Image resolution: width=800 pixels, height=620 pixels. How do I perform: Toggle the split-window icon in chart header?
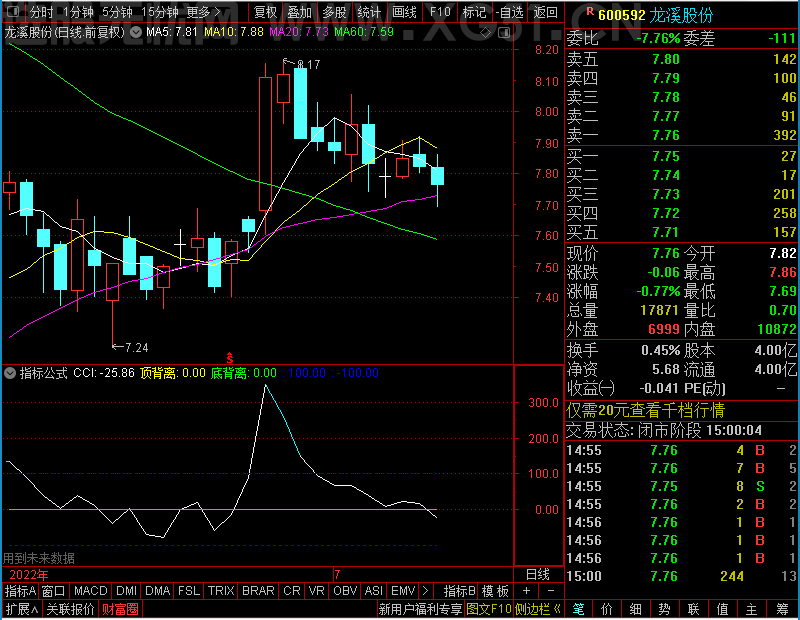(x=504, y=33)
